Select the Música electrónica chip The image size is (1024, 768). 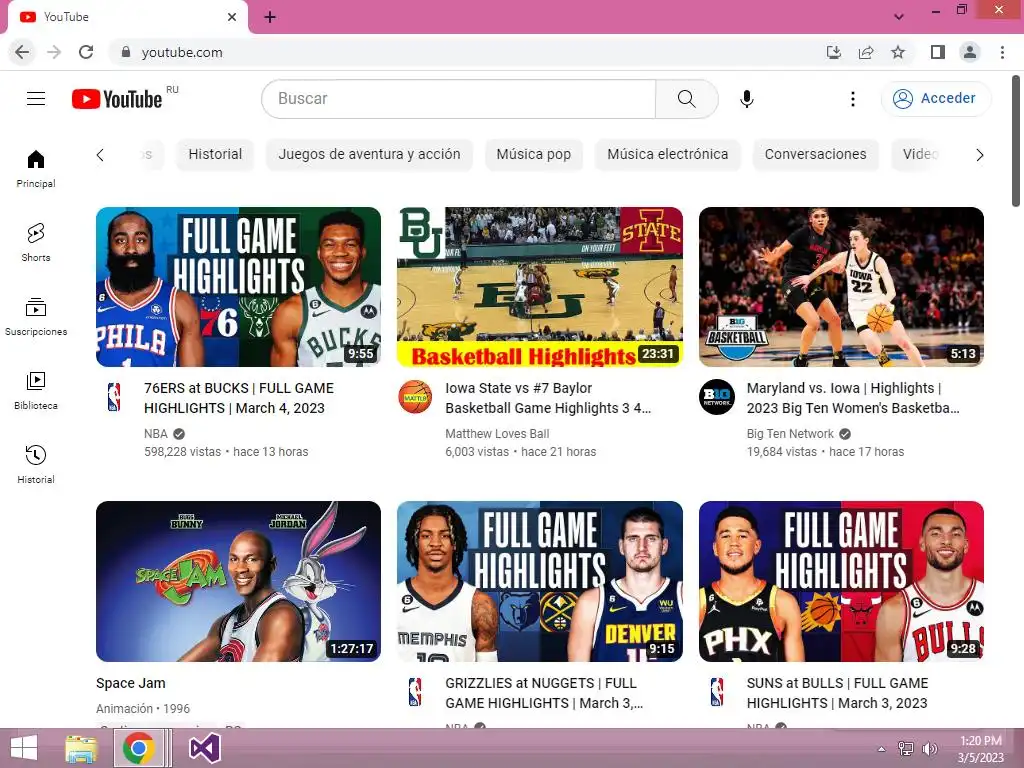pos(667,155)
